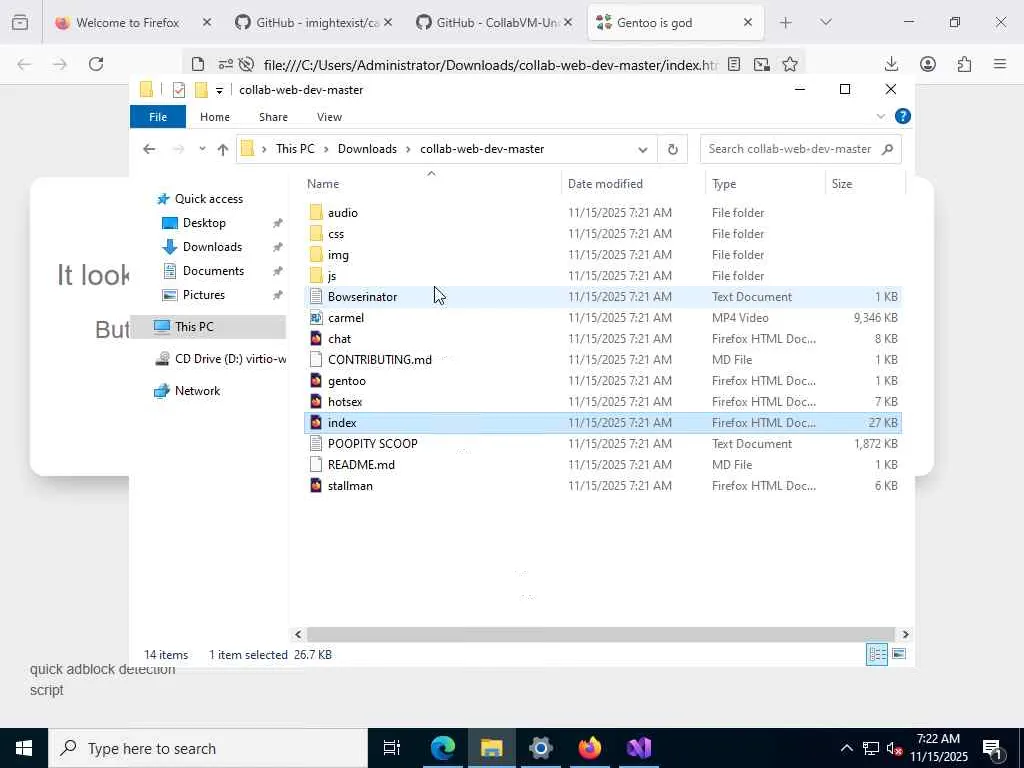Open Firefox account icon

tap(928, 64)
